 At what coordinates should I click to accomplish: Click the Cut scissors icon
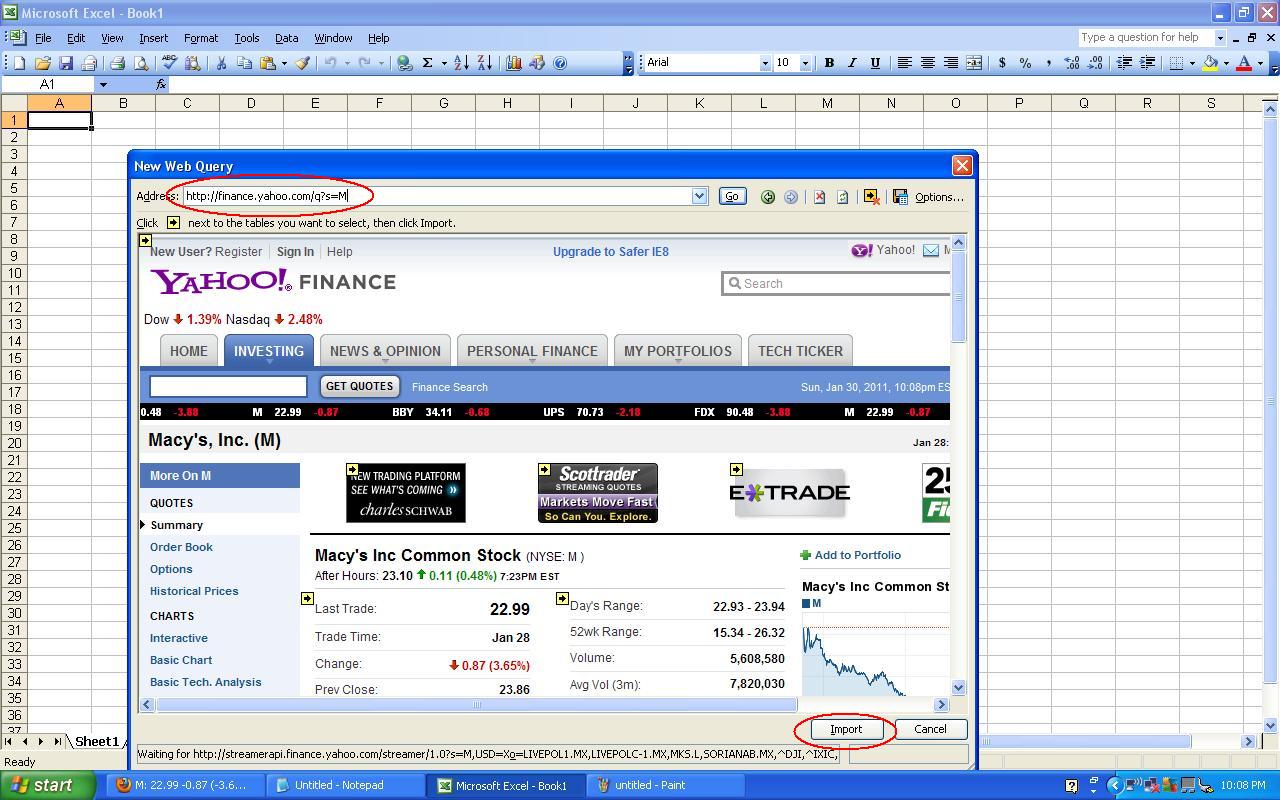(222, 63)
